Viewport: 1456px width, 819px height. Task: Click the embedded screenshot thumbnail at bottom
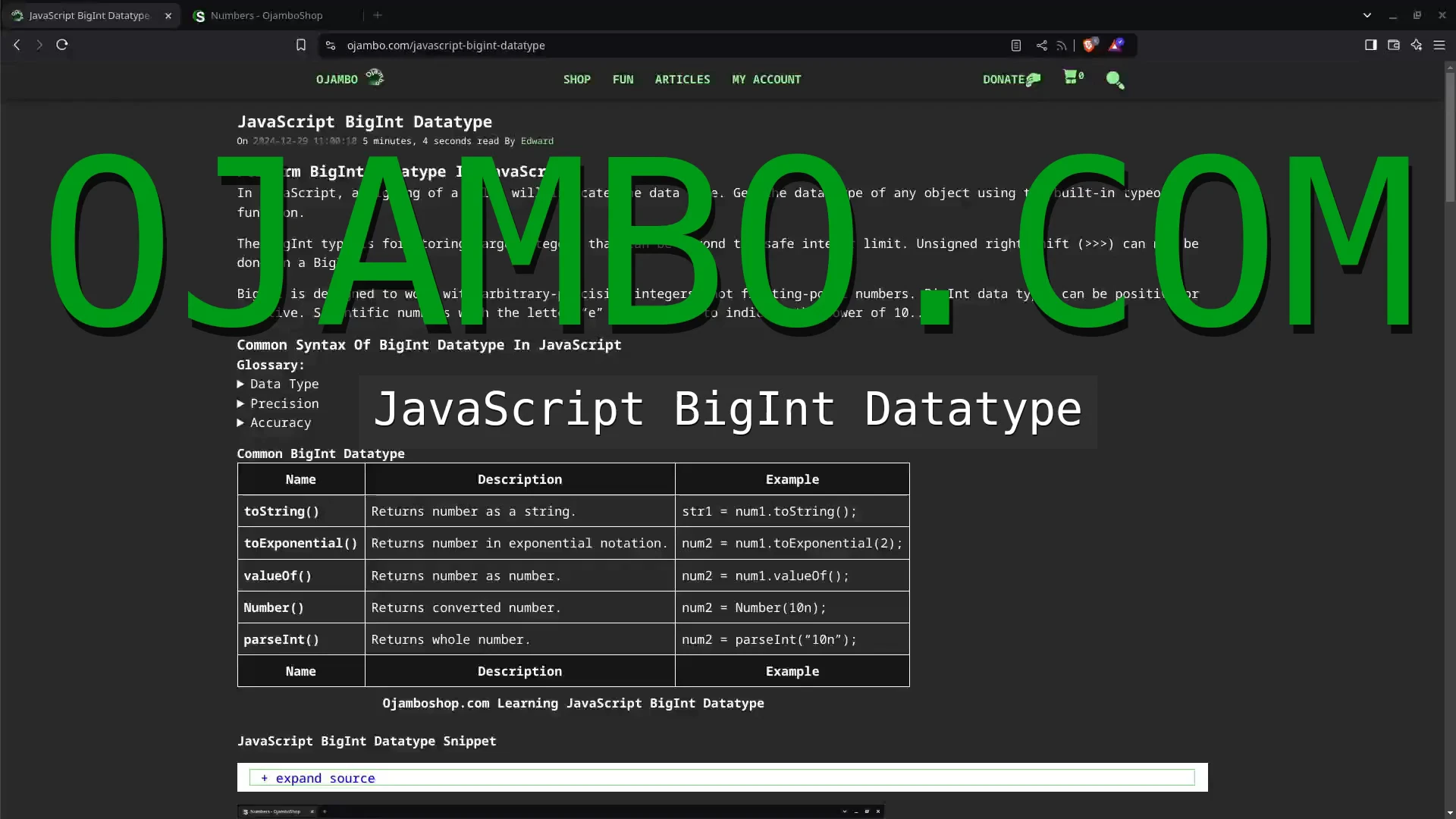(x=561, y=811)
